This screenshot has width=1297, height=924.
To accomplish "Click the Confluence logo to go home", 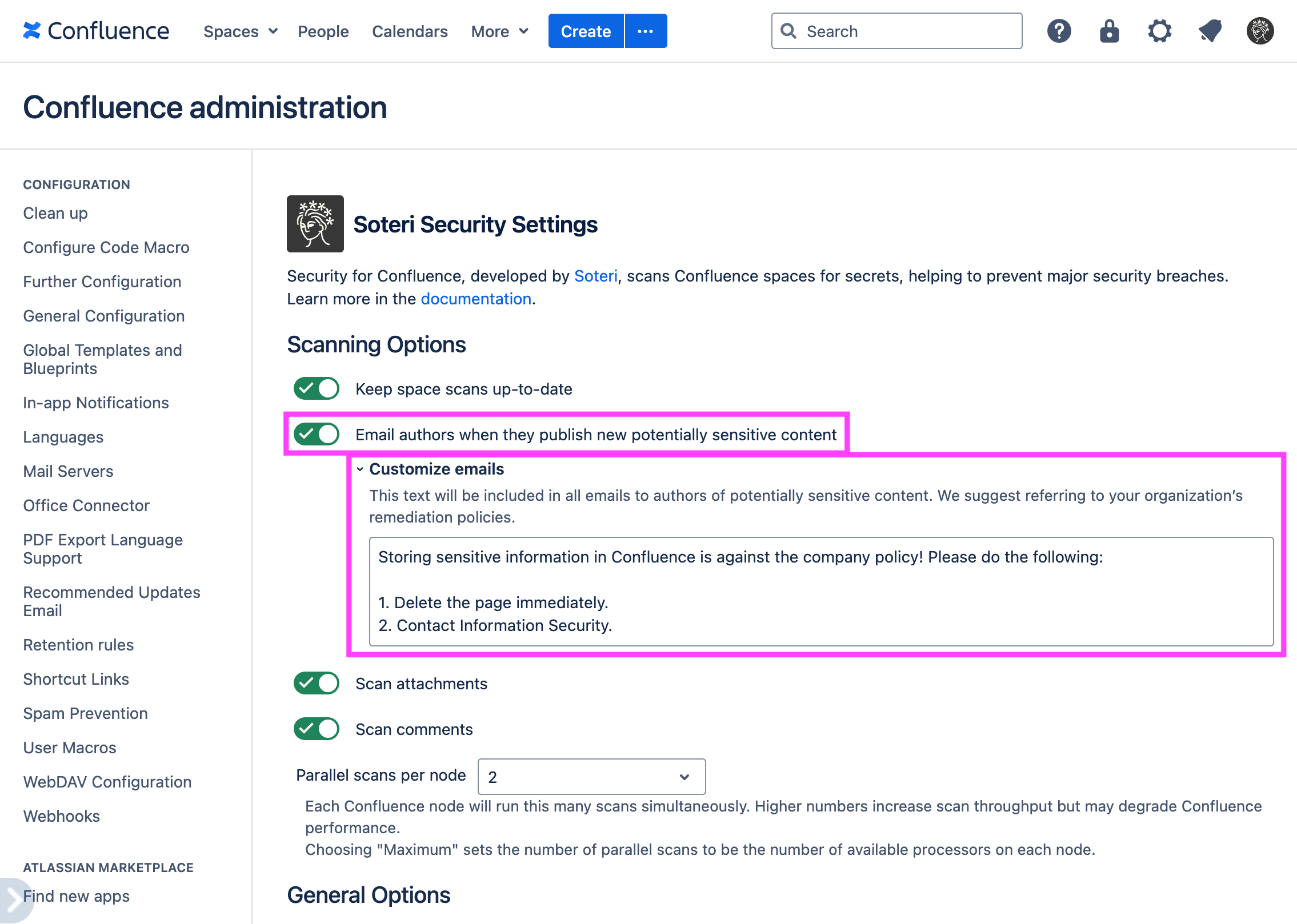I will point(96,31).
